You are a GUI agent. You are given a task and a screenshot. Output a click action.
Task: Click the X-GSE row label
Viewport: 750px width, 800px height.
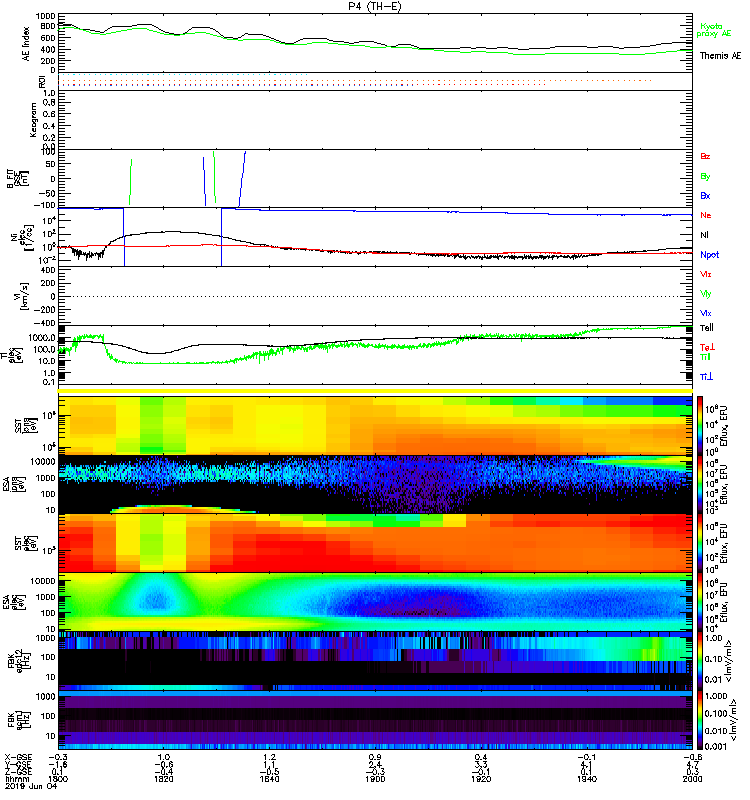pos(18,757)
